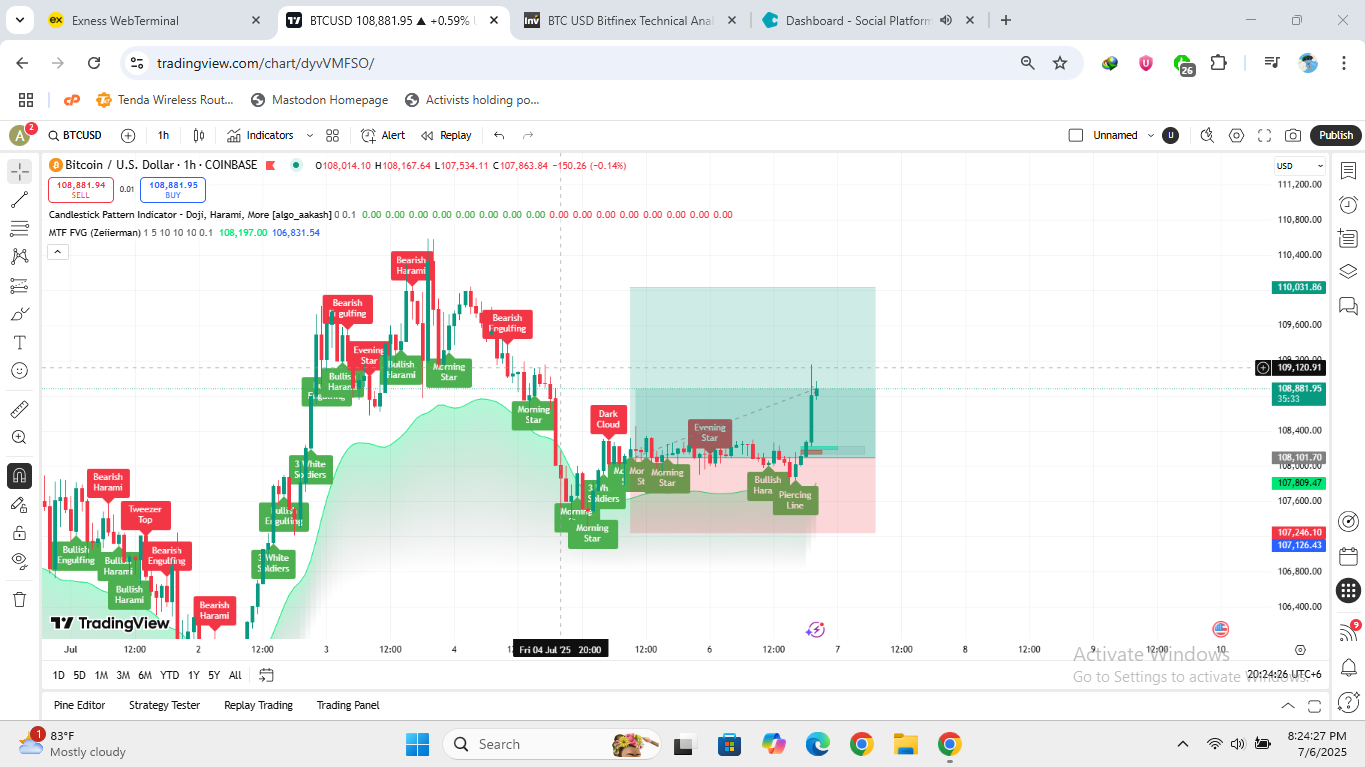Create a new Alert
Image resolution: width=1365 pixels, height=767 pixels.
coord(383,135)
